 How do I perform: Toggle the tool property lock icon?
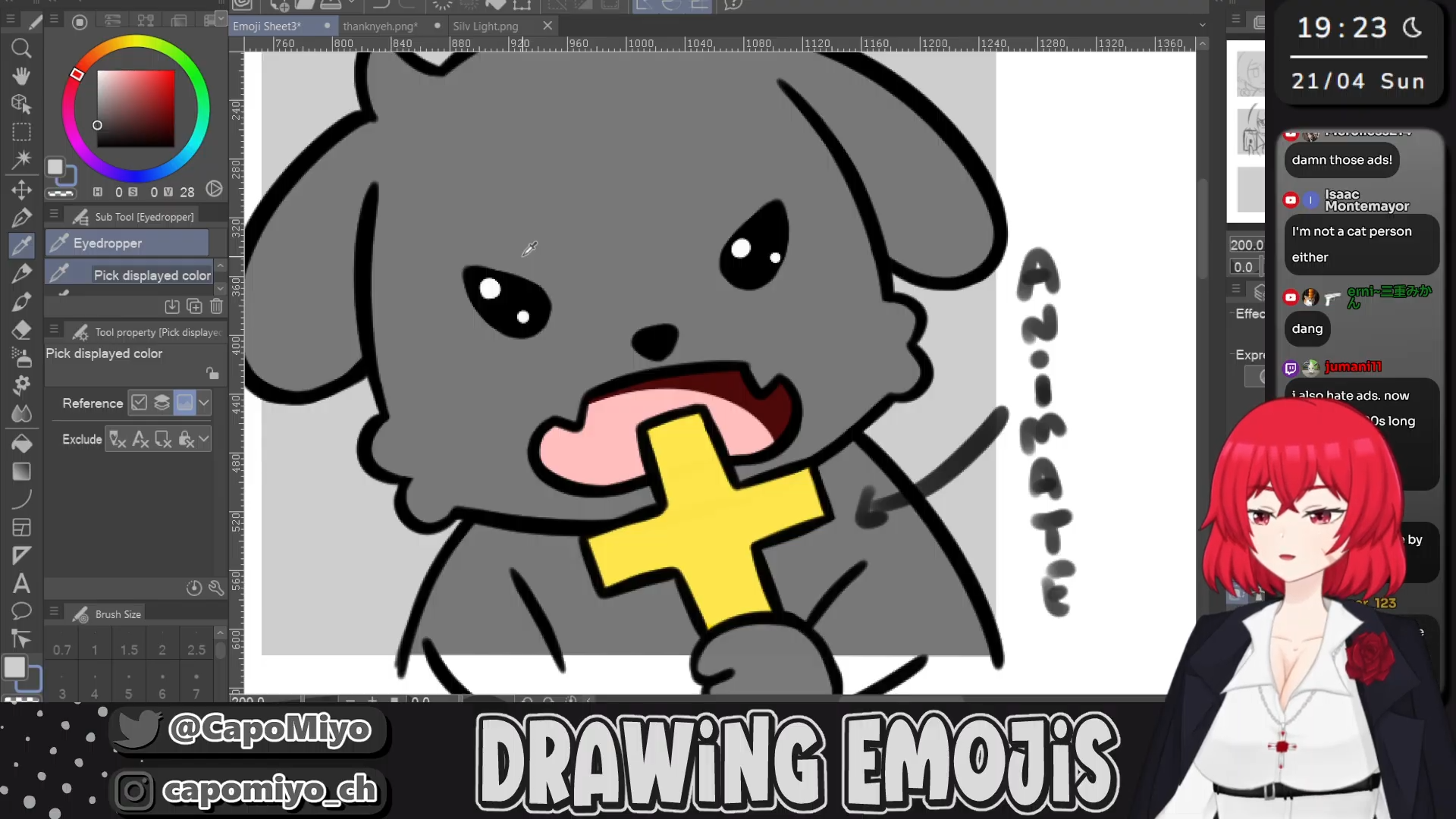pos(212,373)
